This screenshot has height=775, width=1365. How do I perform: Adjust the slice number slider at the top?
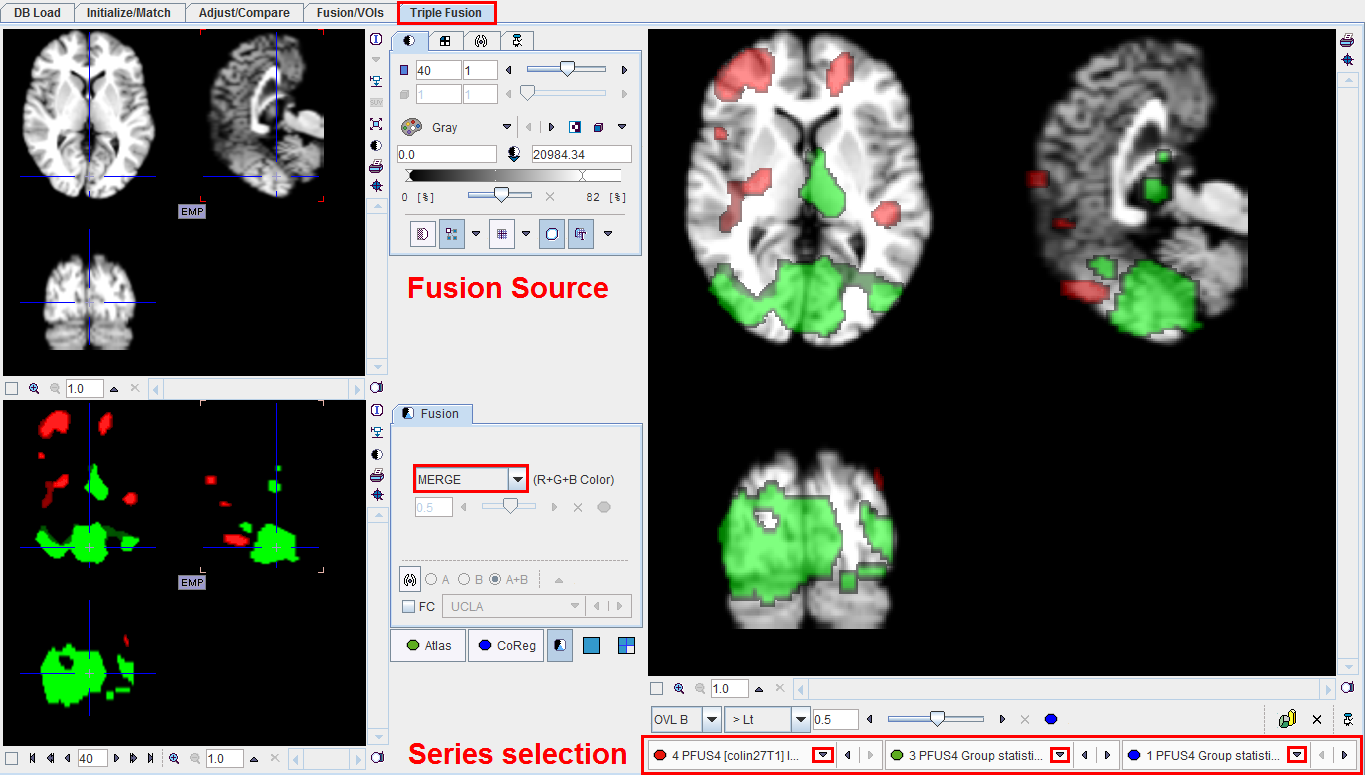pyautogui.click(x=567, y=69)
